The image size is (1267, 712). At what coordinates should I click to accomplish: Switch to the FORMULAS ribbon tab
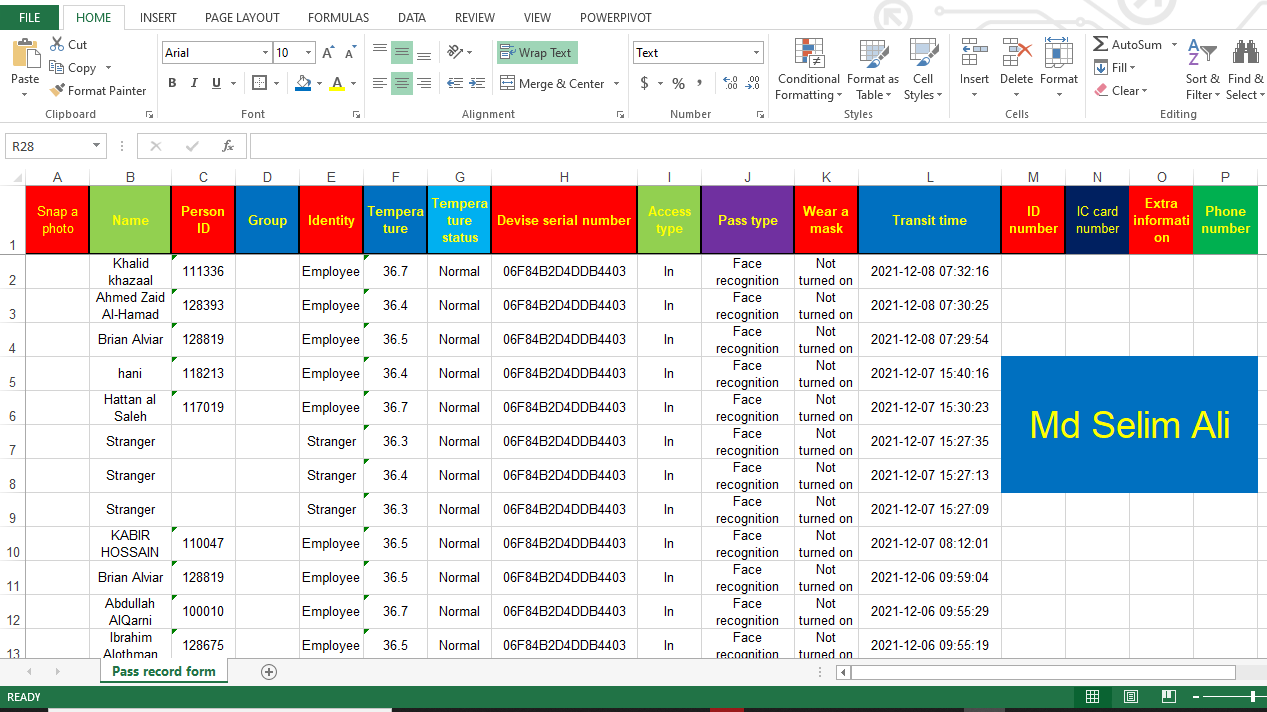point(338,18)
